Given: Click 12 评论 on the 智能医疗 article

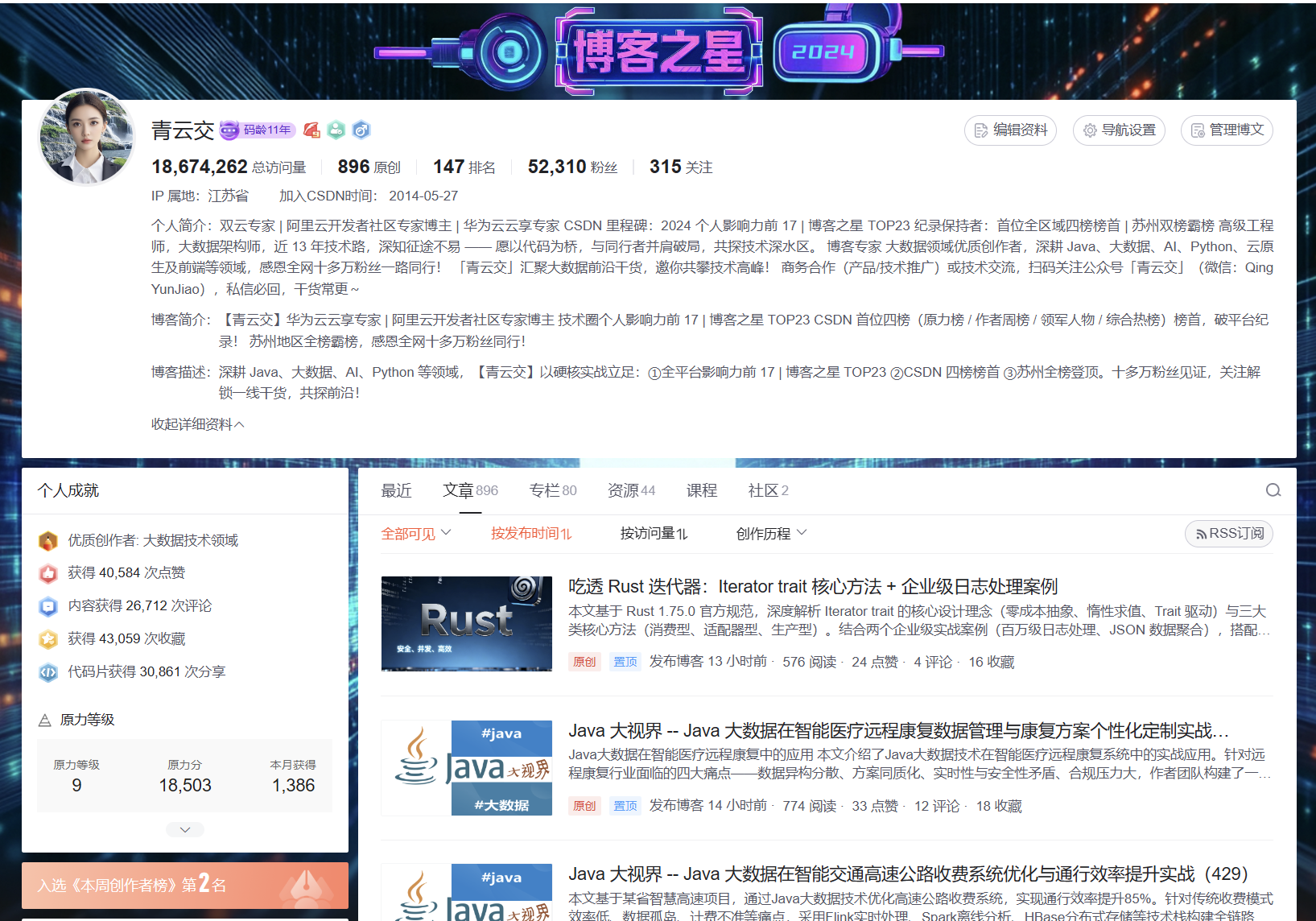Looking at the screenshot, I should pyautogui.click(x=937, y=806).
